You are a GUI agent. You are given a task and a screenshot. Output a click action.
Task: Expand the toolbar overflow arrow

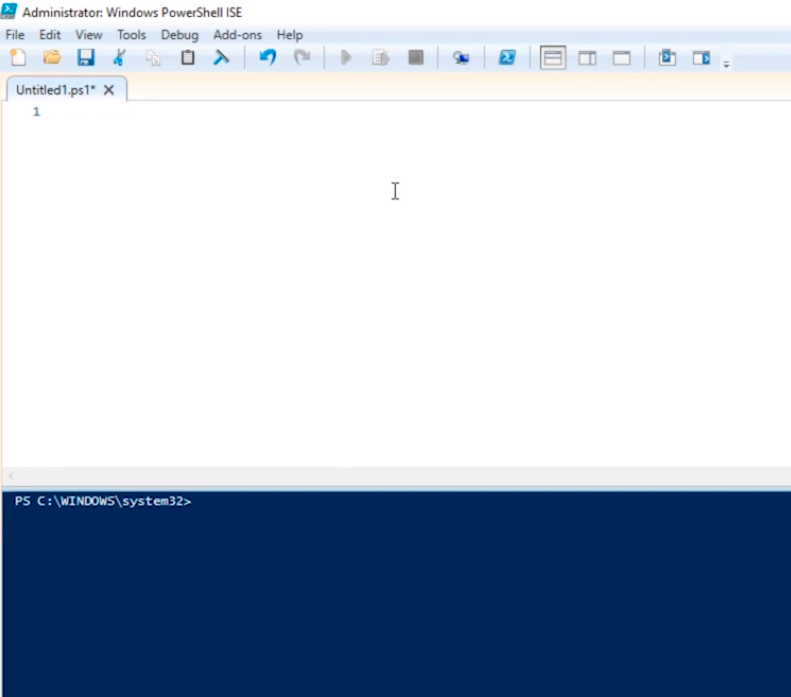726,65
